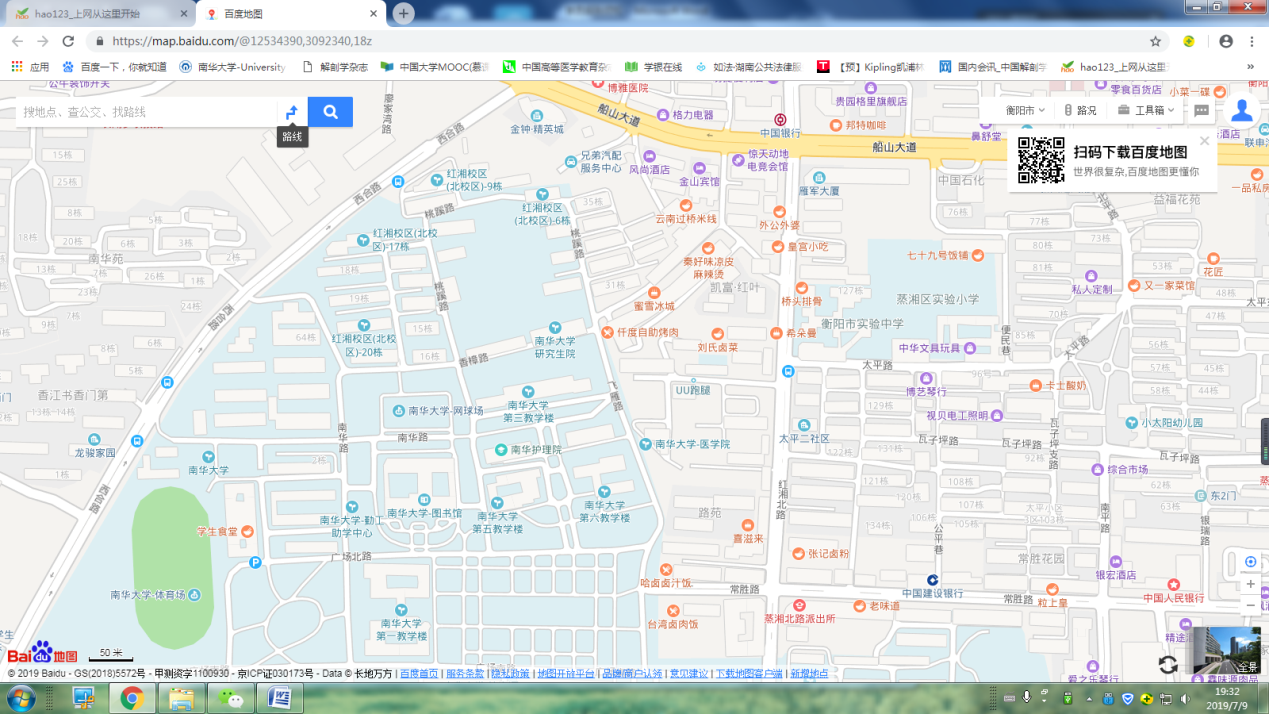
Task: Click the 意见建议 footer link
Action: coord(688,674)
